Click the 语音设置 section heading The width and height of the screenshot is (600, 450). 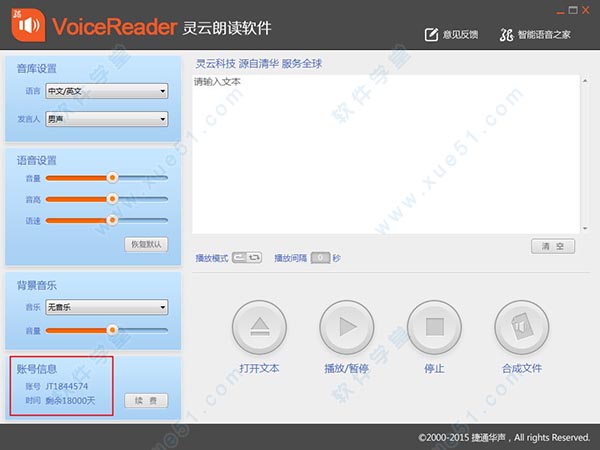click(37, 160)
